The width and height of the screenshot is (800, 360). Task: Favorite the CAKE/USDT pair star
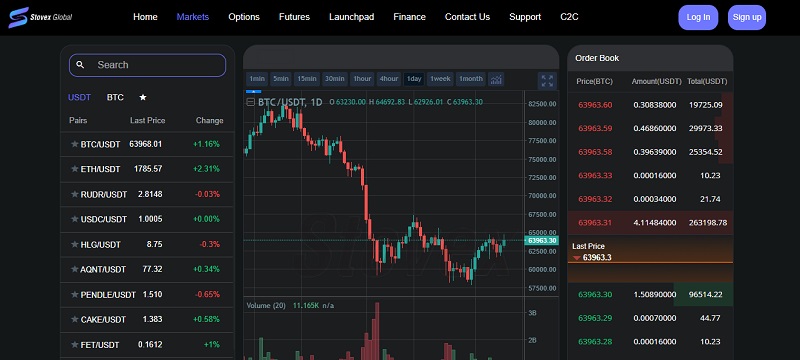[74, 320]
